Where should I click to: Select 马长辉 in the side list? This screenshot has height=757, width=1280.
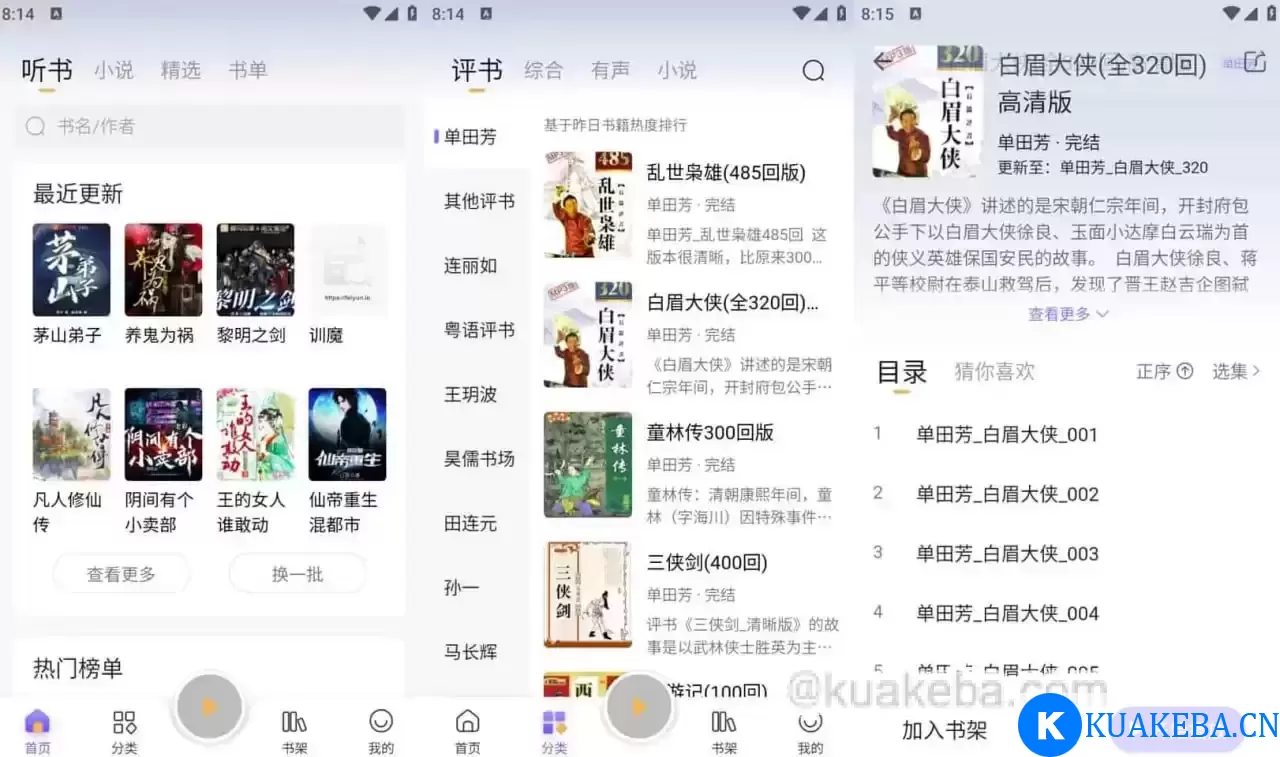[x=470, y=652]
